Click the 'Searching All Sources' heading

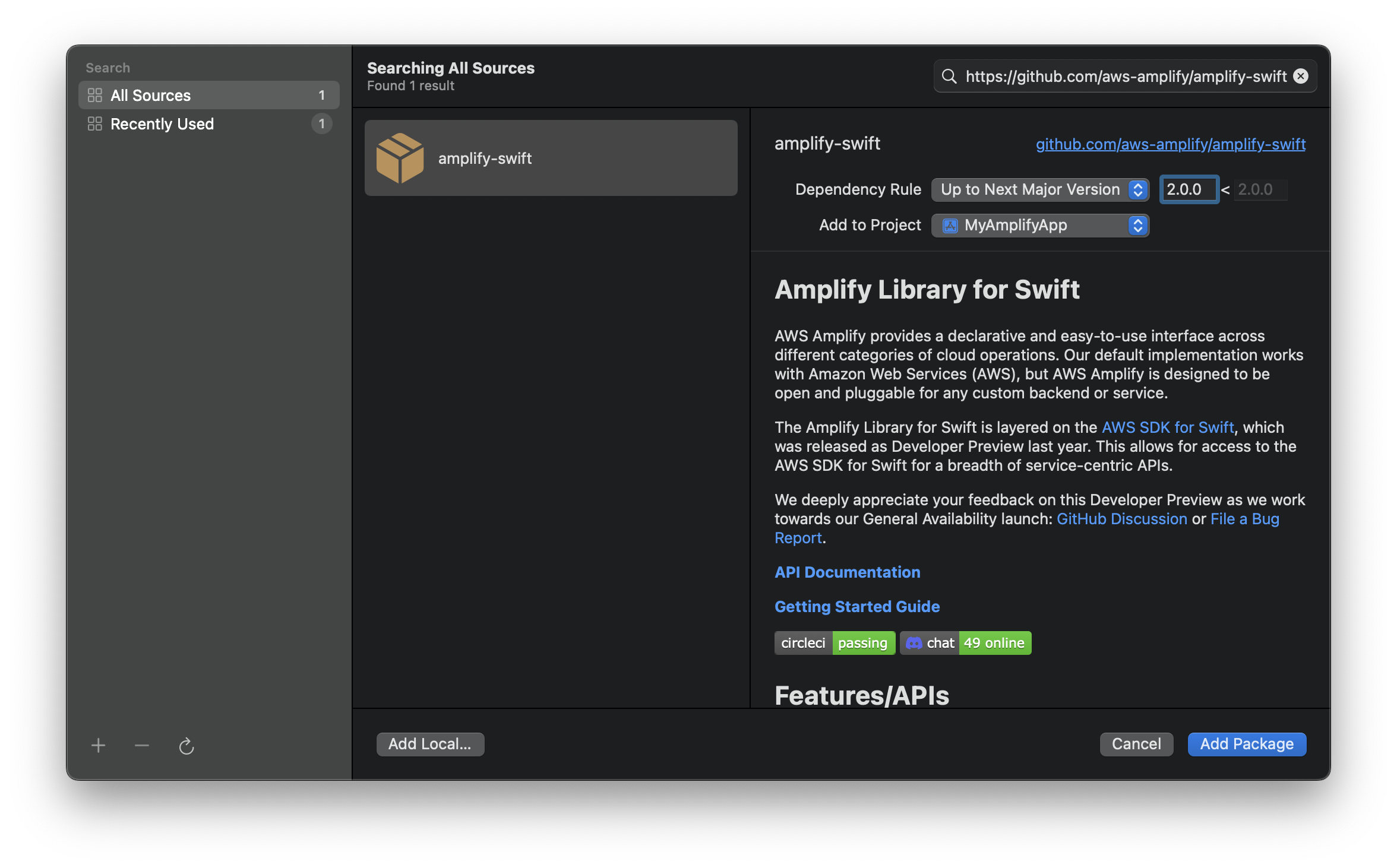pyautogui.click(x=451, y=68)
